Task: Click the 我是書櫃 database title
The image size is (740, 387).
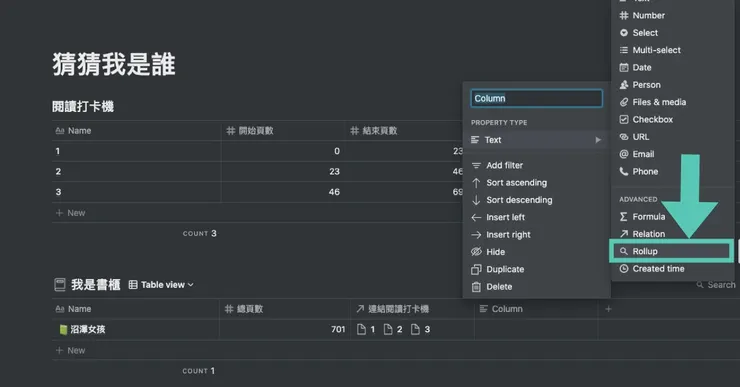Action: [x=95, y=285]
